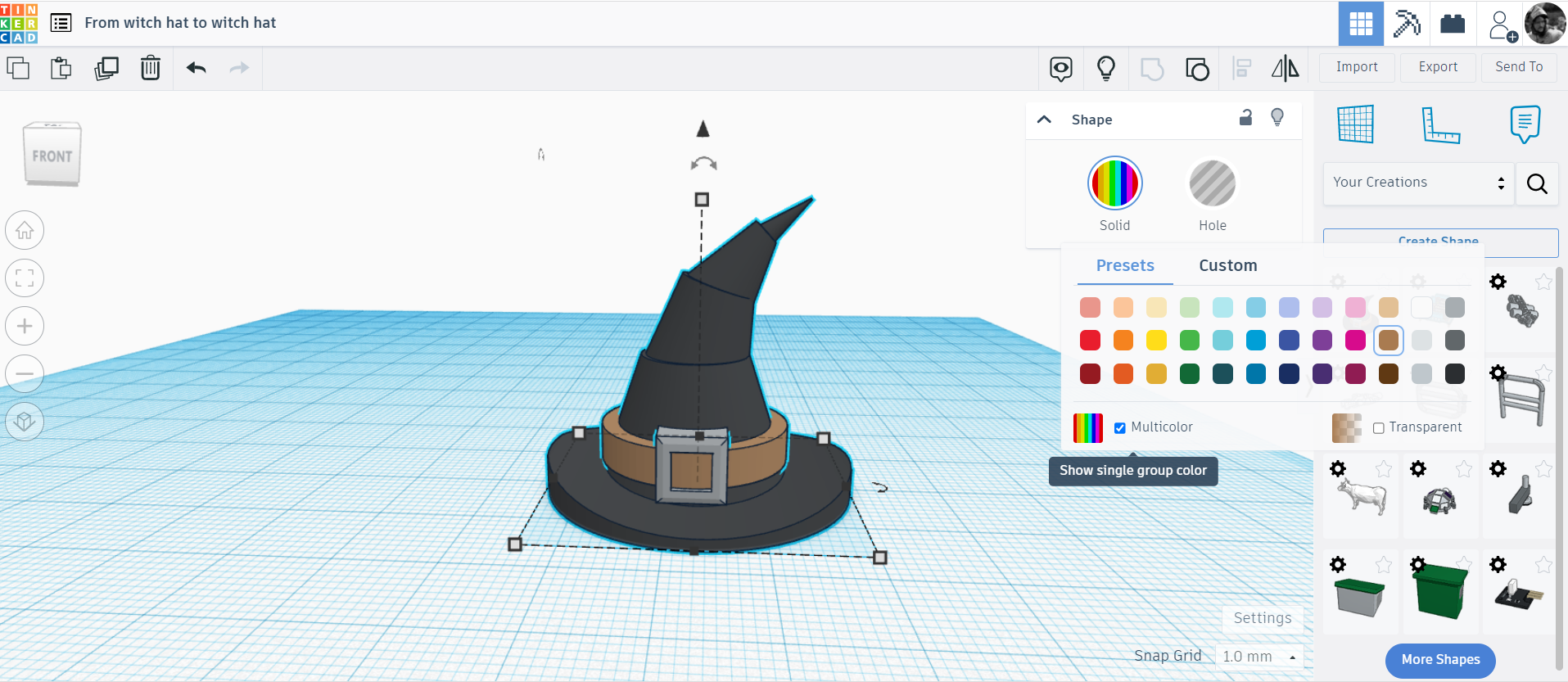
Task: Redo the last undone action
Action: click(x=239, y=68)
